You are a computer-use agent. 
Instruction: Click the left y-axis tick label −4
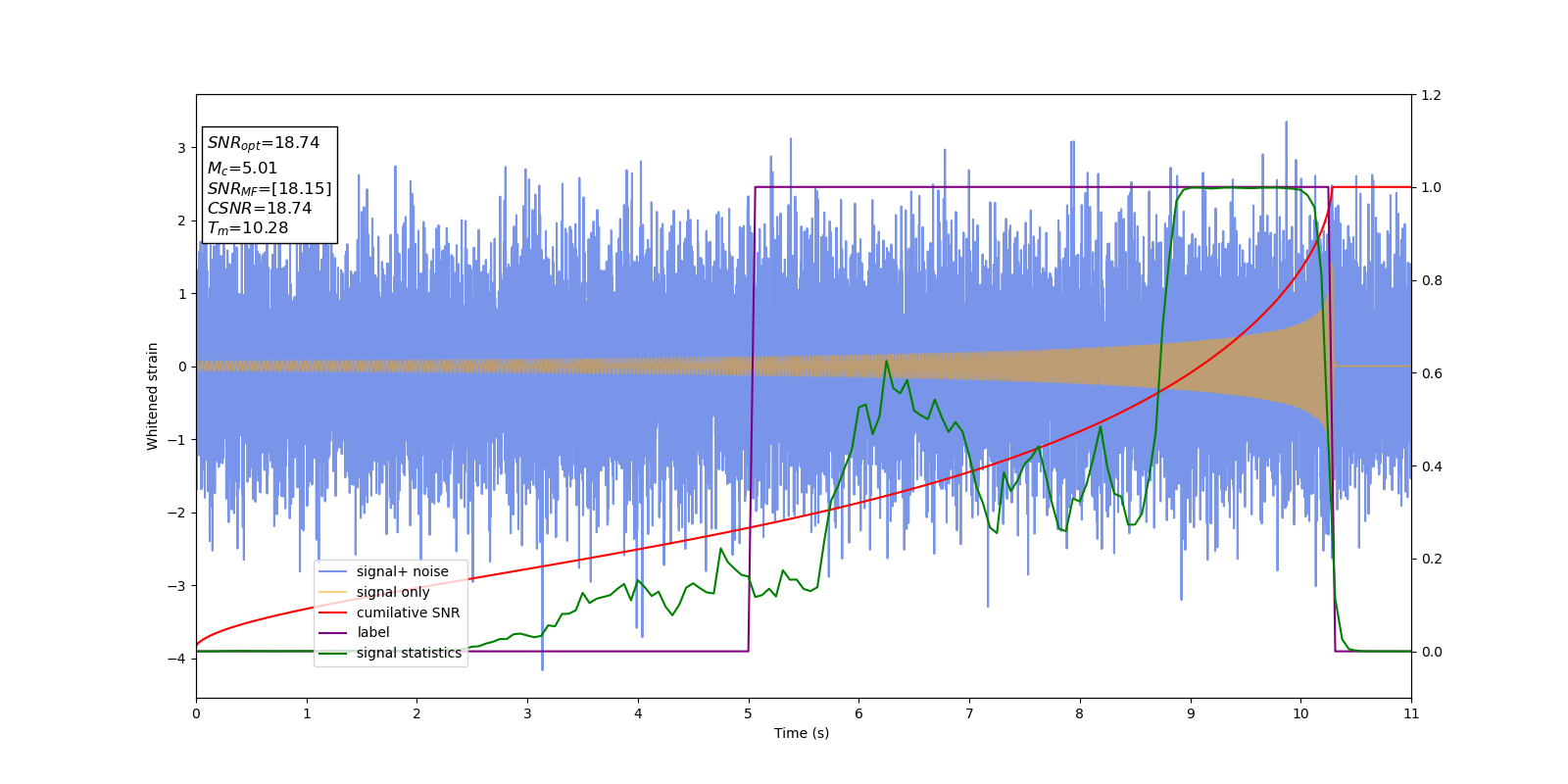tap(176, 659)
